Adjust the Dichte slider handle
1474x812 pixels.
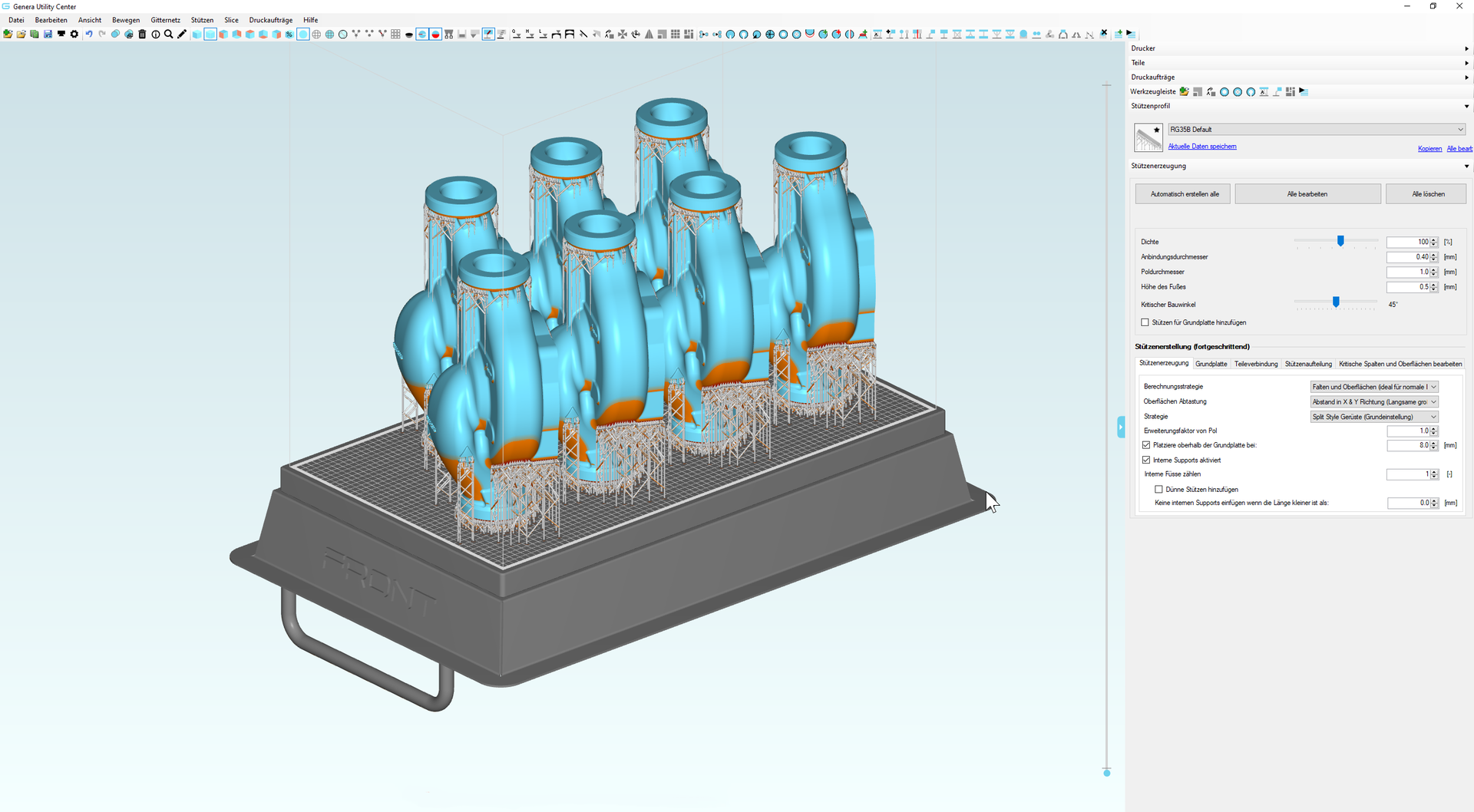pyautogui.click(x=1340, y=241)
